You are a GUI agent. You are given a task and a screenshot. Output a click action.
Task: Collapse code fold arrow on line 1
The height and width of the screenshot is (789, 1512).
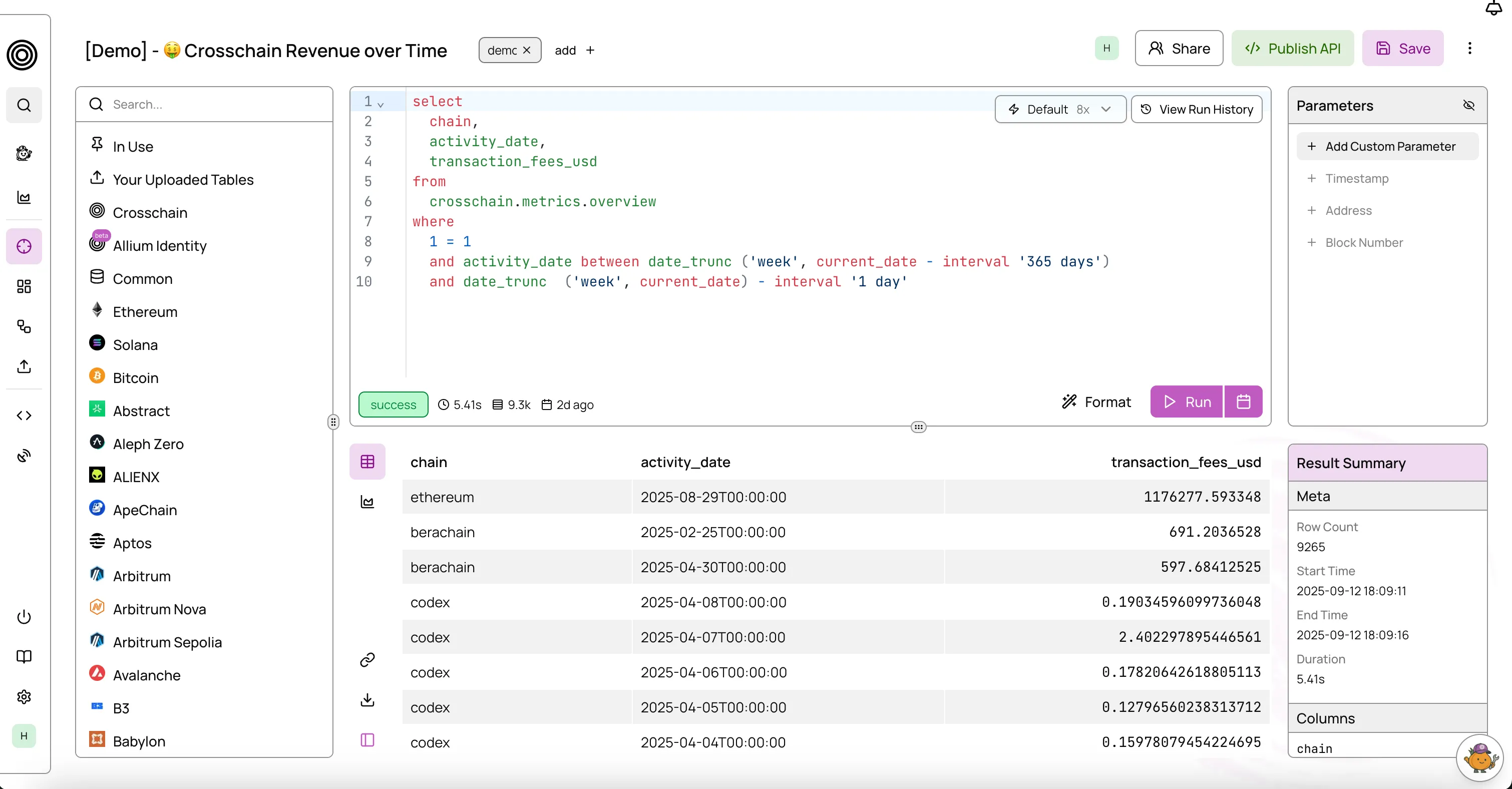(381, 105)
